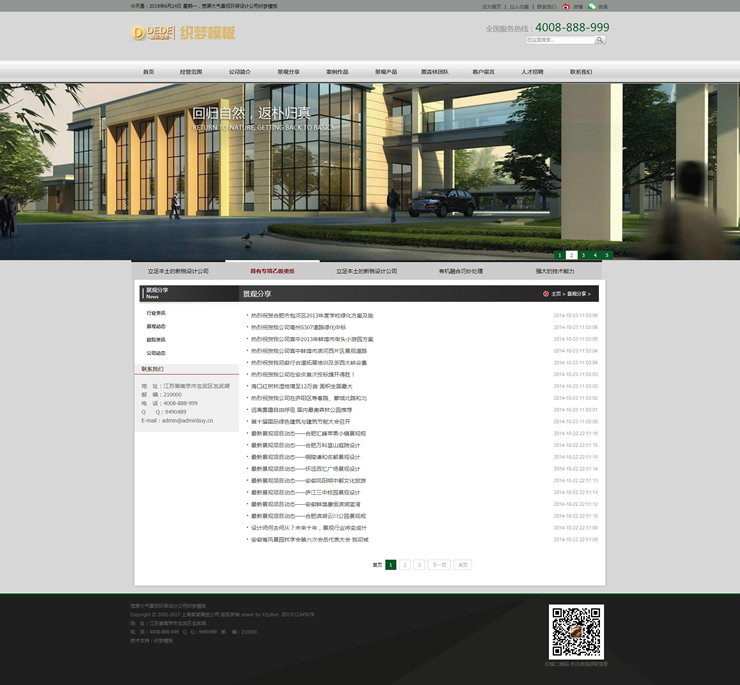The width and height of the screenshot is (740, 685).
Task: Click the WeChat icon in top bar
Action: point(592,6)
